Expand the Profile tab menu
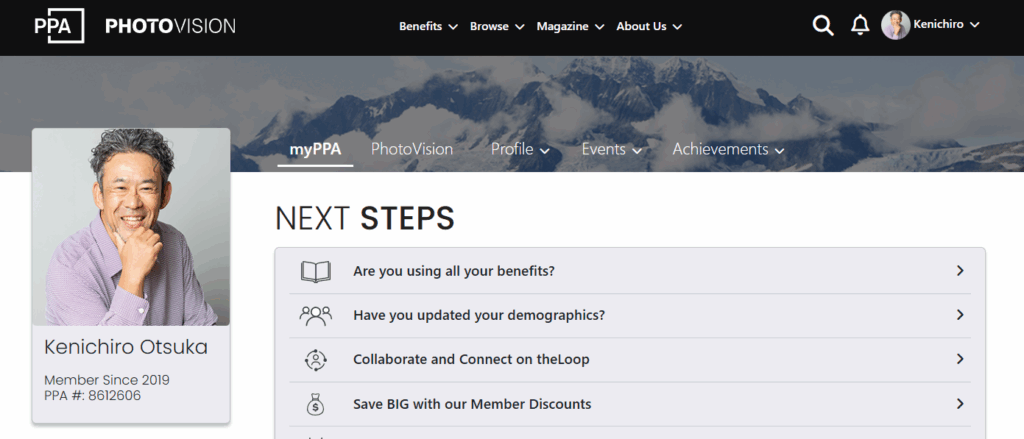1024x439 pixels. click(520, 149)
